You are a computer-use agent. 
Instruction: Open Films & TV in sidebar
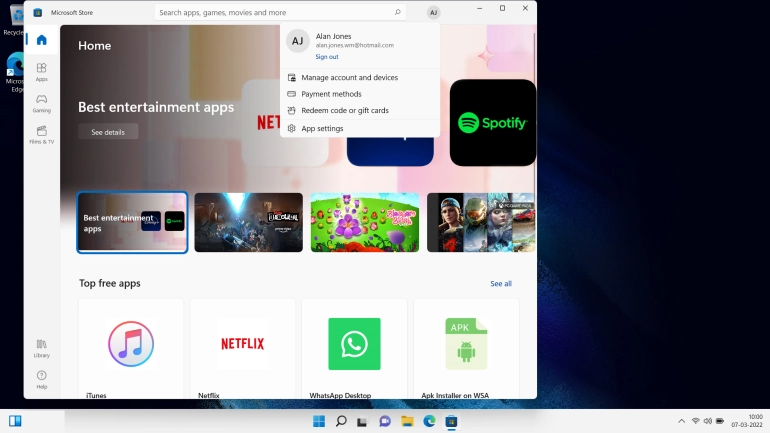41,135
